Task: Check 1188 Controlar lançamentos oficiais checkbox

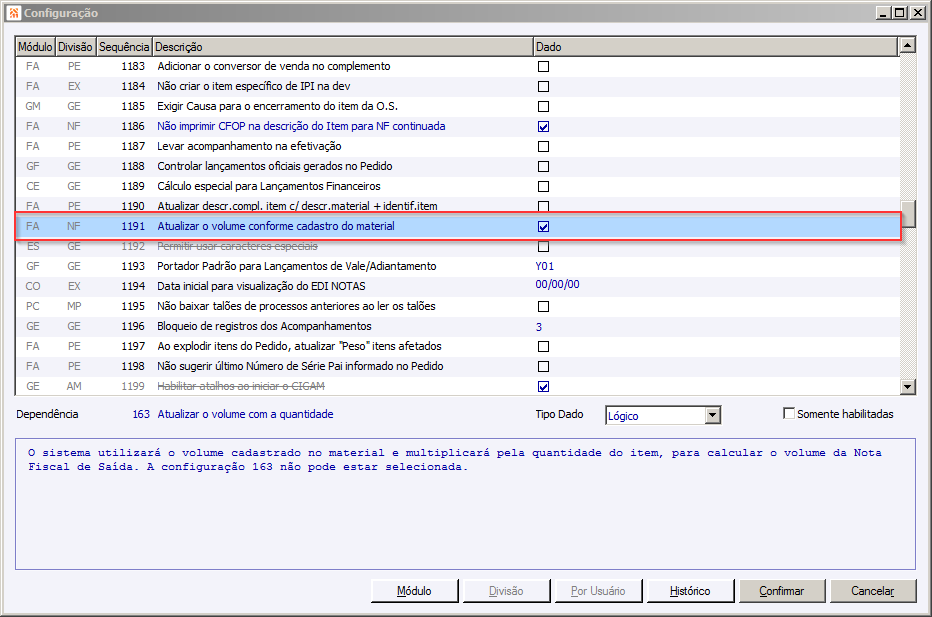Action: [543, 166]
